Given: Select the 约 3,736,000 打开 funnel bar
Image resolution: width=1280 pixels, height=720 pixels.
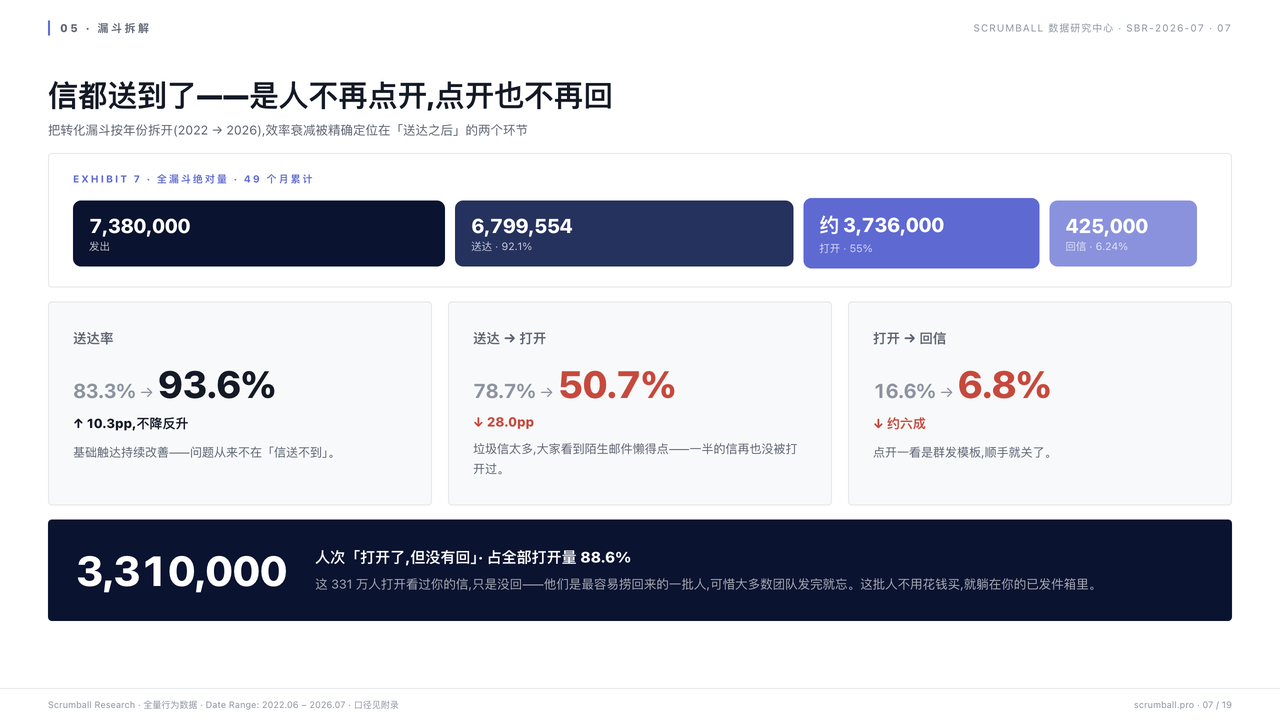Looking at the screenshot, I should coord(921,233).
